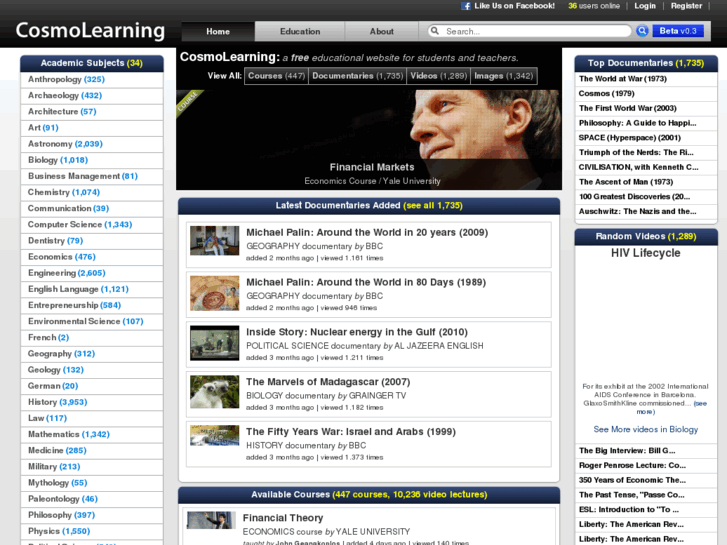Click the Register link
727x545 pixels.
(686, 6)
